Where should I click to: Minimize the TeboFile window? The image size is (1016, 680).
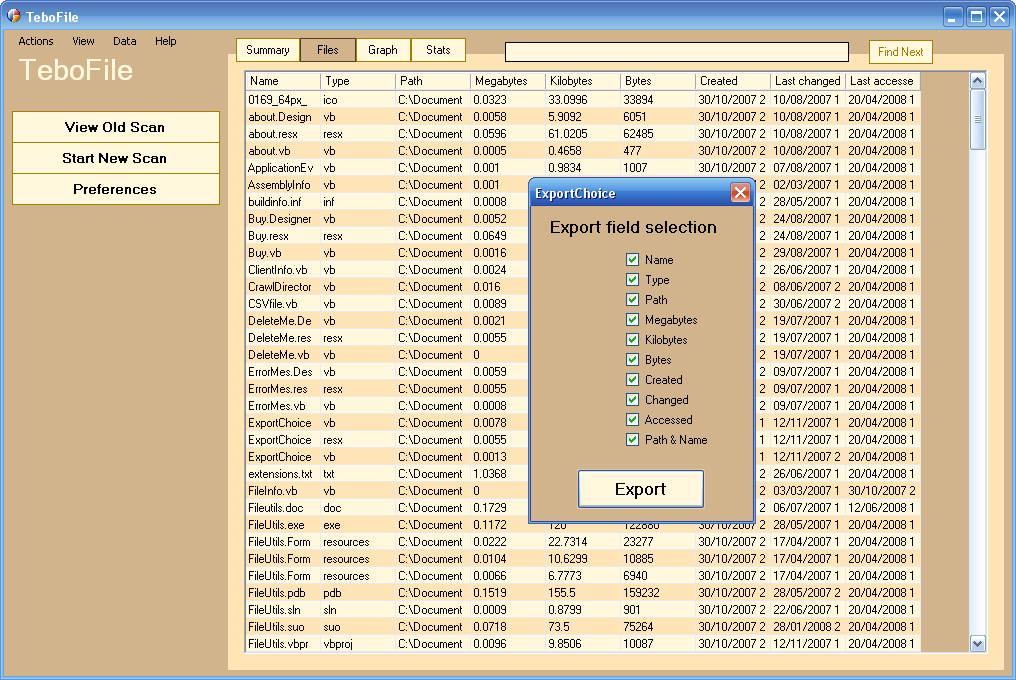[952, 16]
